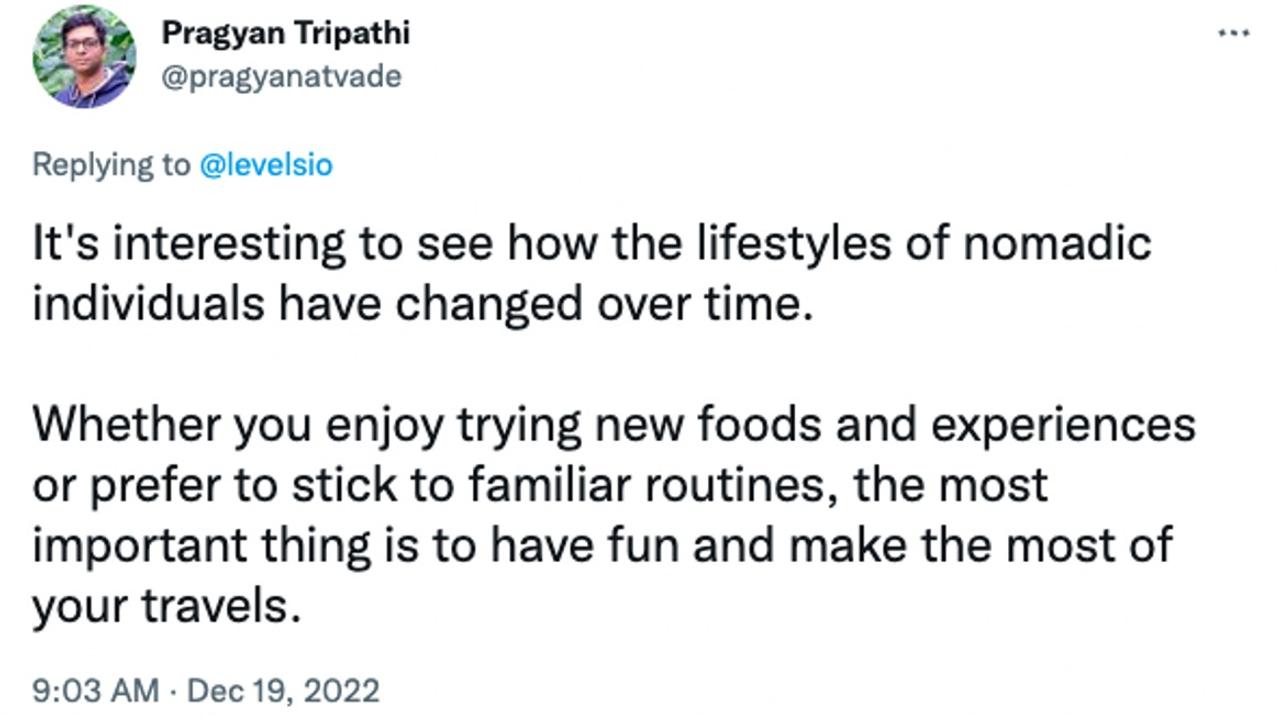This screenshot has width=1280, height=719.
Task: Open Pragyan Tripathi's profile picture
Action: [x=84, y=56]
